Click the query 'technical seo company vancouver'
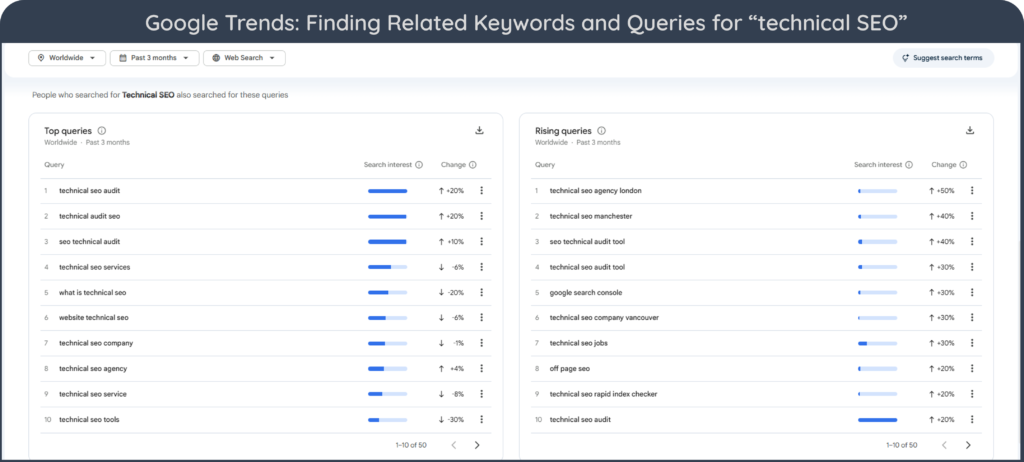This screenshot has height=462, width=1024. 604,318
